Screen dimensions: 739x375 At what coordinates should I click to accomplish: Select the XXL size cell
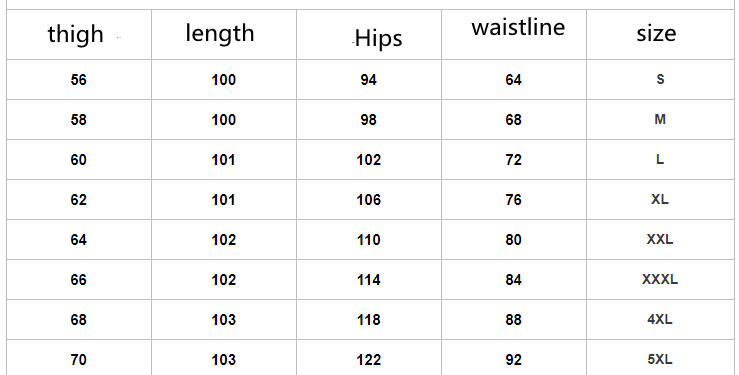[x=660, y=240]
